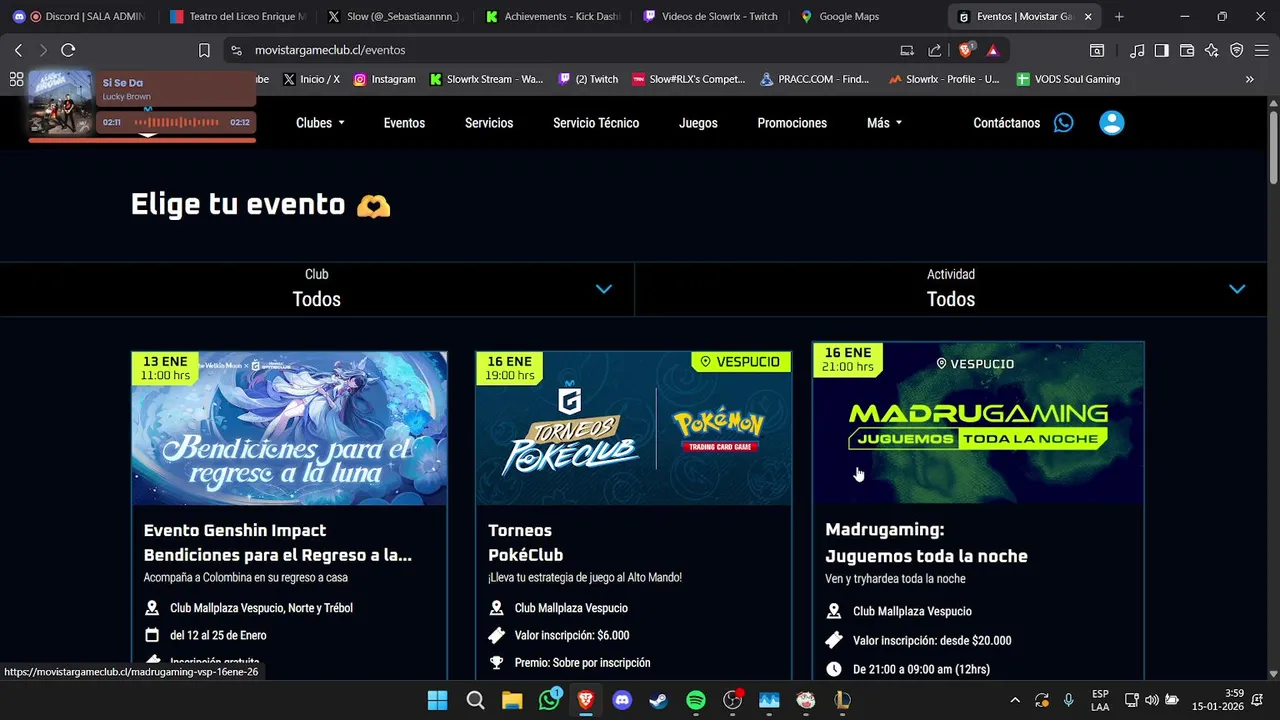Open the music note media control icon

coord(1137,50)
